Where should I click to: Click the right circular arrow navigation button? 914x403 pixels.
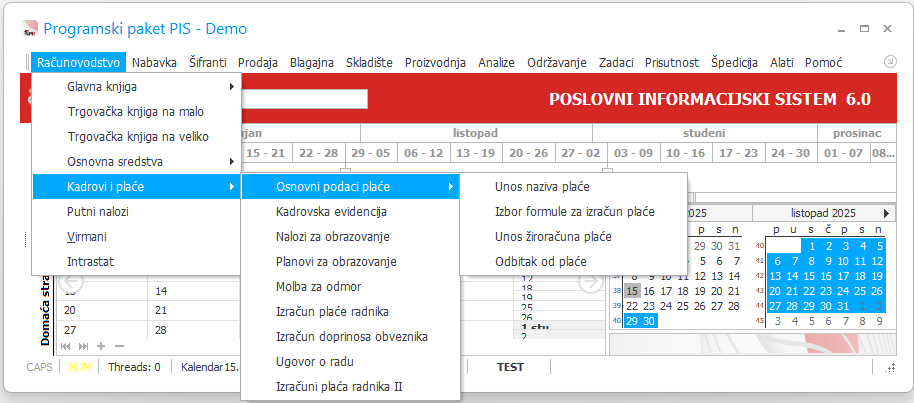point(590,282)
